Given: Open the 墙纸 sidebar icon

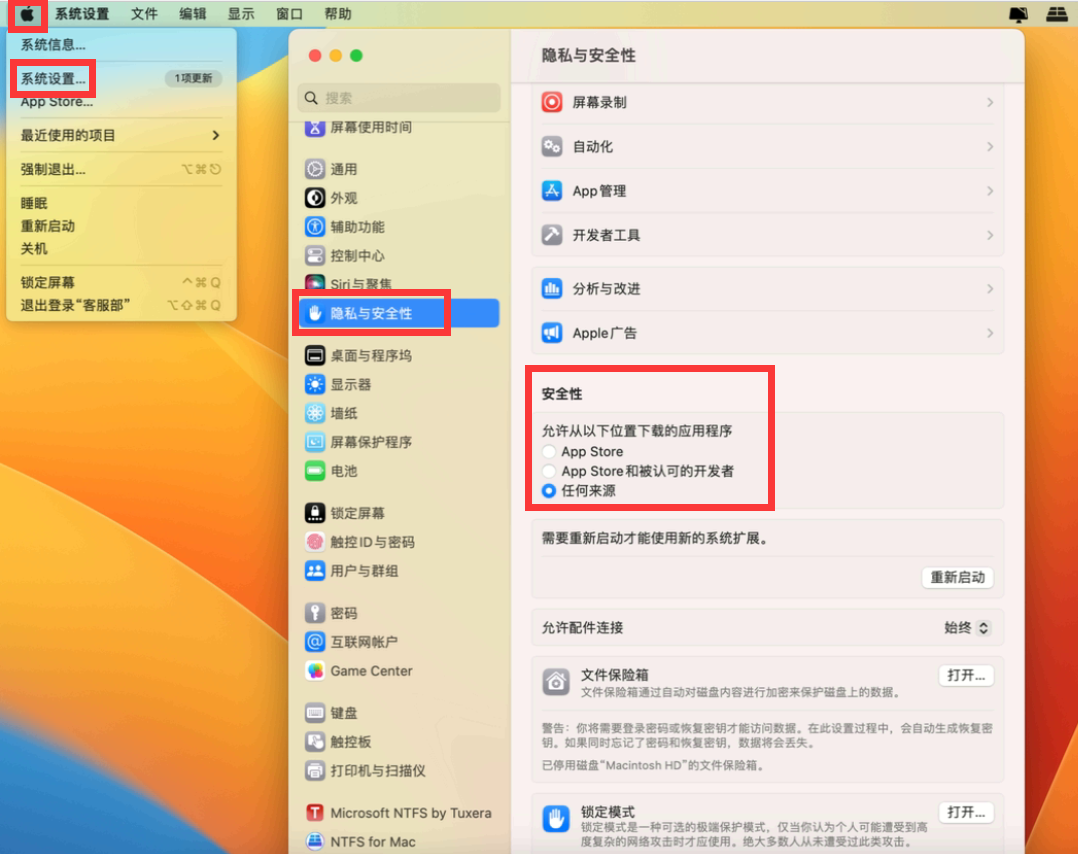Looking at the screenshot, I should coord(315,413).
